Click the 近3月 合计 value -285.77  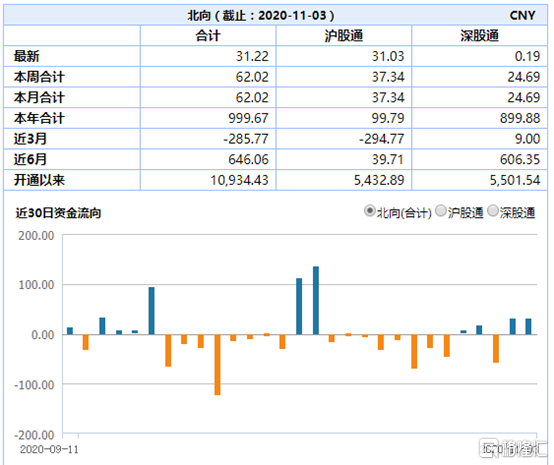tap(246, 139)
